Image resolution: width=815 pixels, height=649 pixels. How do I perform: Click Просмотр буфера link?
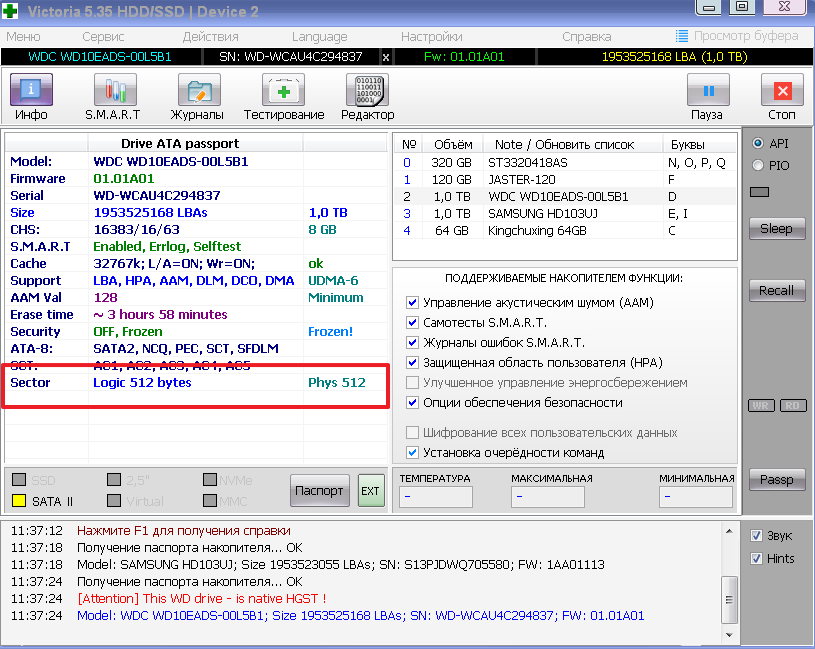coord(746,36)
